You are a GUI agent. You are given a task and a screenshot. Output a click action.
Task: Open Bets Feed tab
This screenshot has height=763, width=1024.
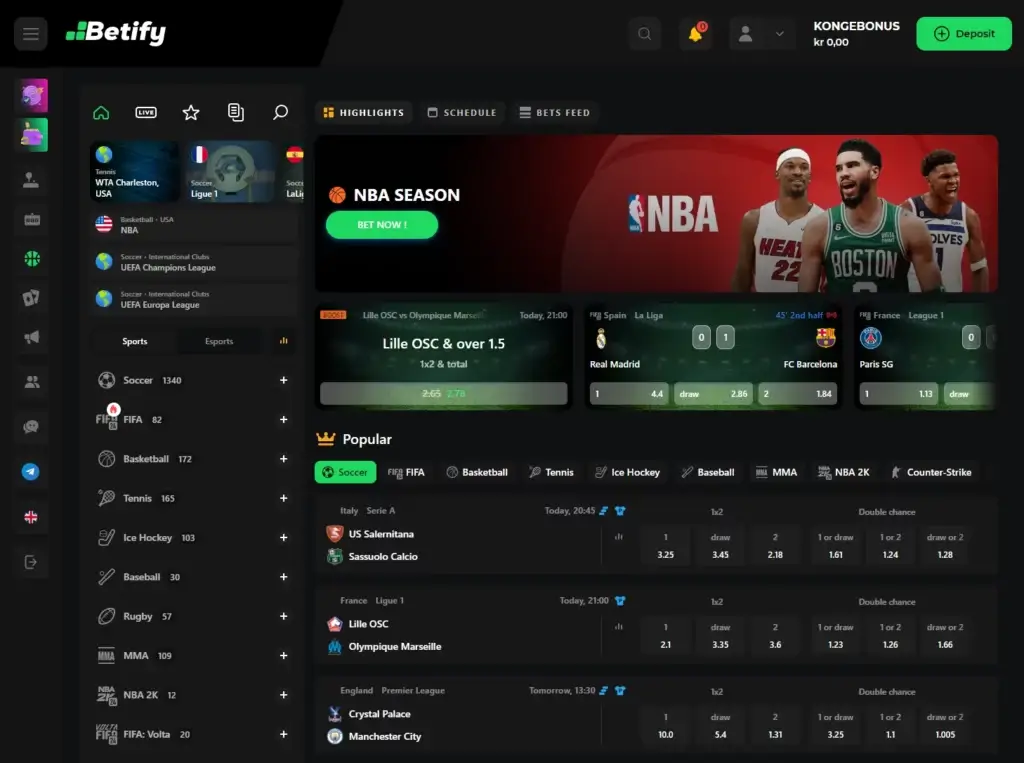[x=554, y=112]
